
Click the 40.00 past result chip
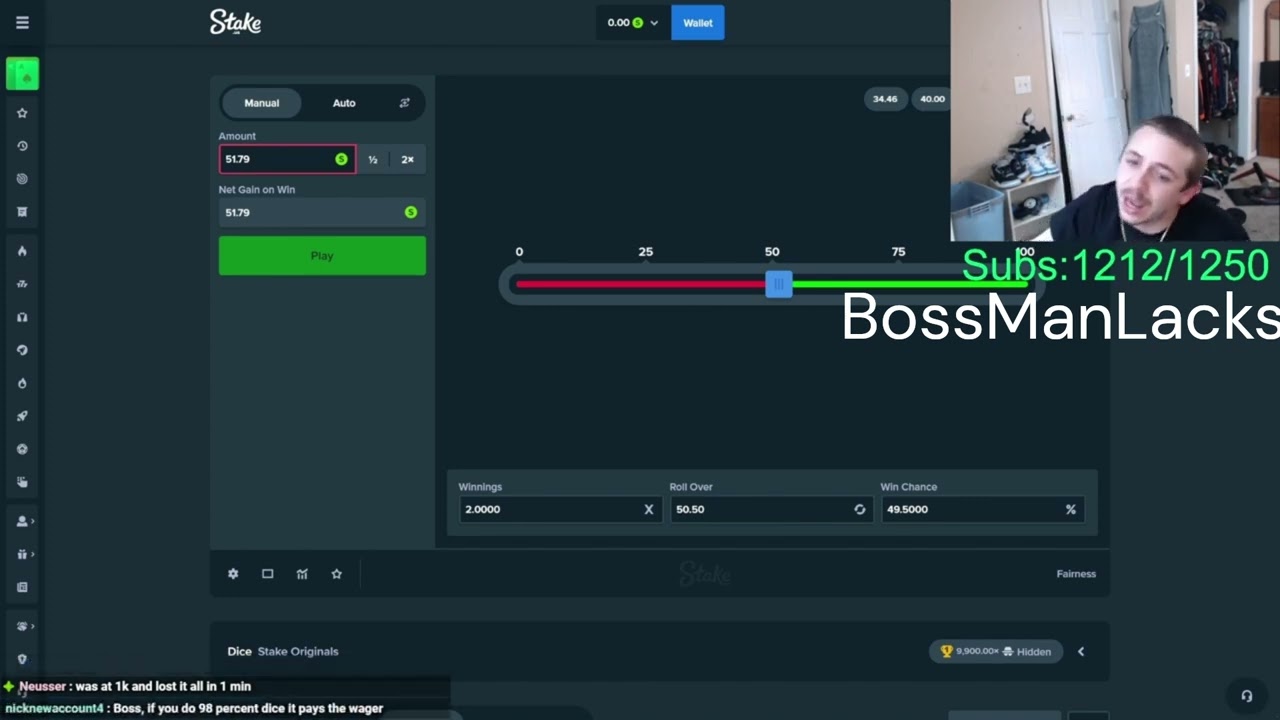coord(932,99)
